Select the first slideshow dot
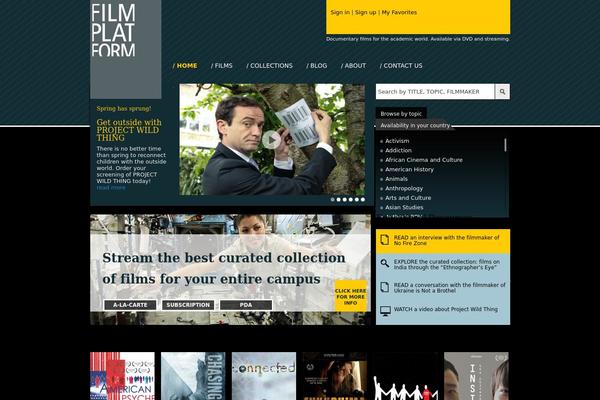 click(333, 199)
